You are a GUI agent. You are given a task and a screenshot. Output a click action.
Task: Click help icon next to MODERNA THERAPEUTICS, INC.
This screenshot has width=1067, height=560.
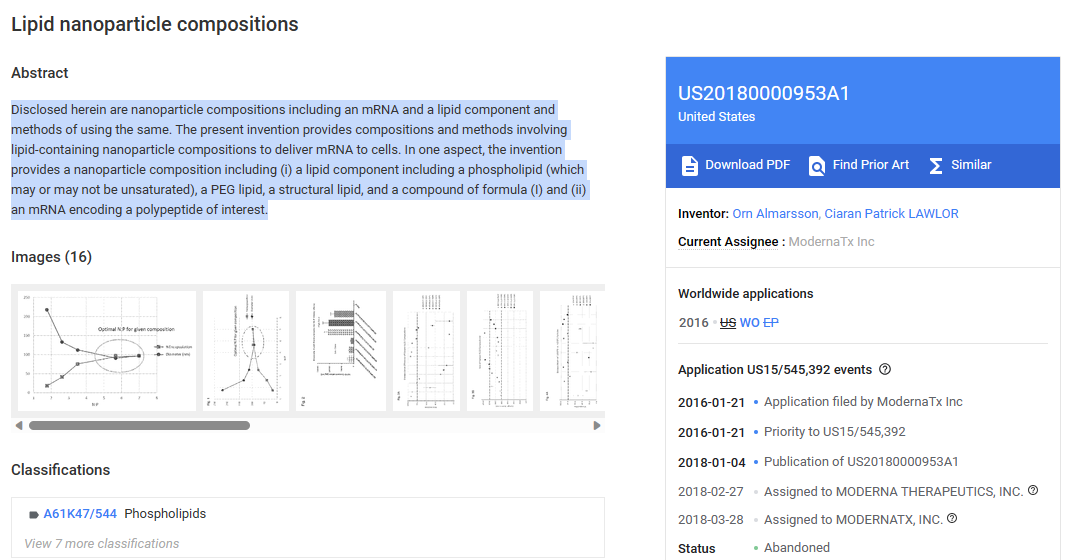pyautogui.click(x=1033, y=490)
